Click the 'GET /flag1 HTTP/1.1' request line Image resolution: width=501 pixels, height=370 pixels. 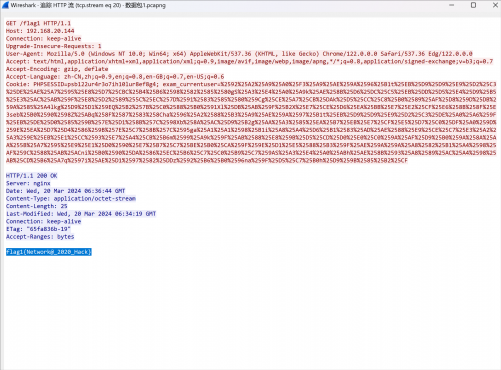[x=38, y=23]
